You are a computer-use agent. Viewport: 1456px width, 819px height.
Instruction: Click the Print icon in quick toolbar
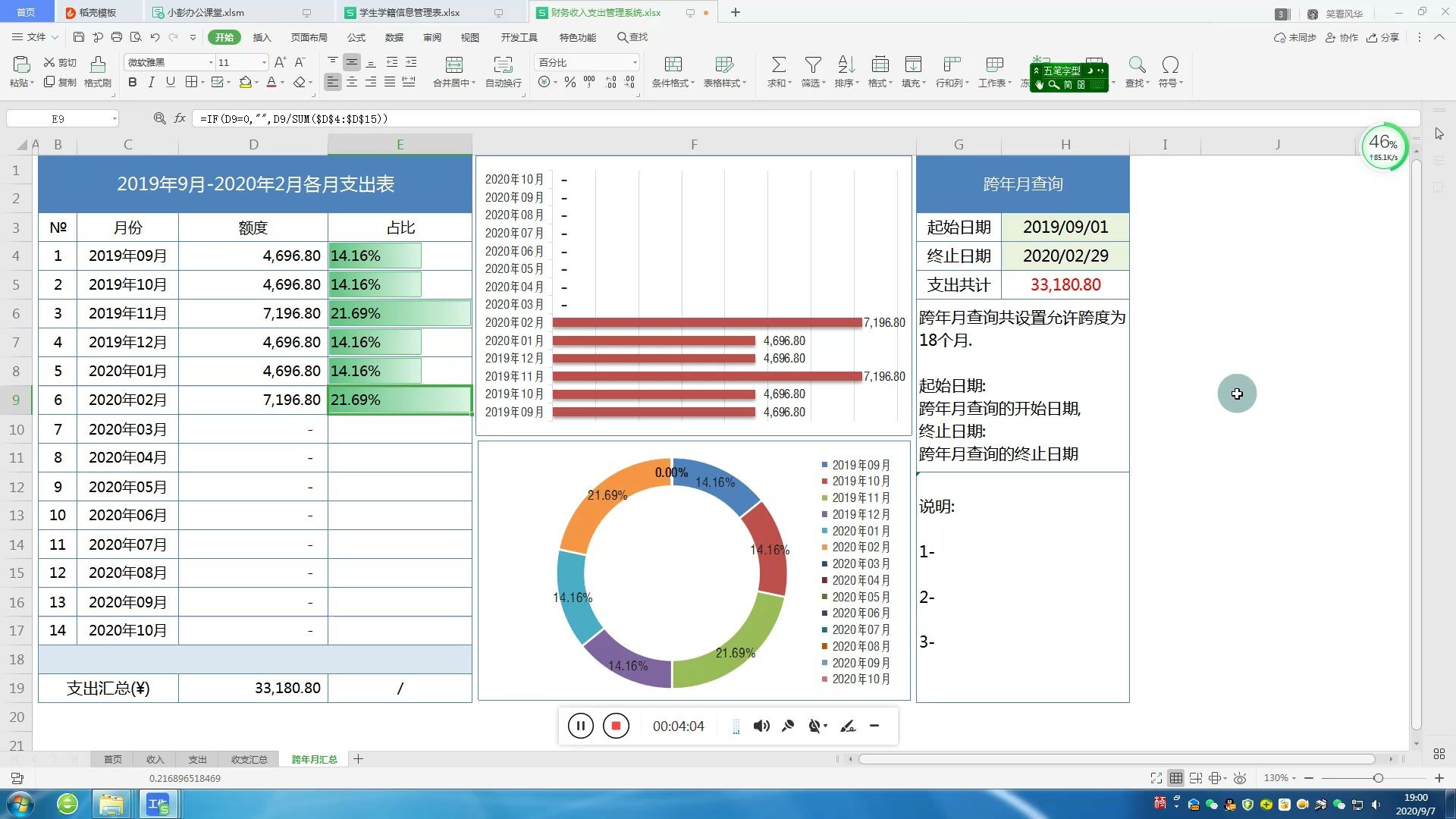tap(116, 37)
